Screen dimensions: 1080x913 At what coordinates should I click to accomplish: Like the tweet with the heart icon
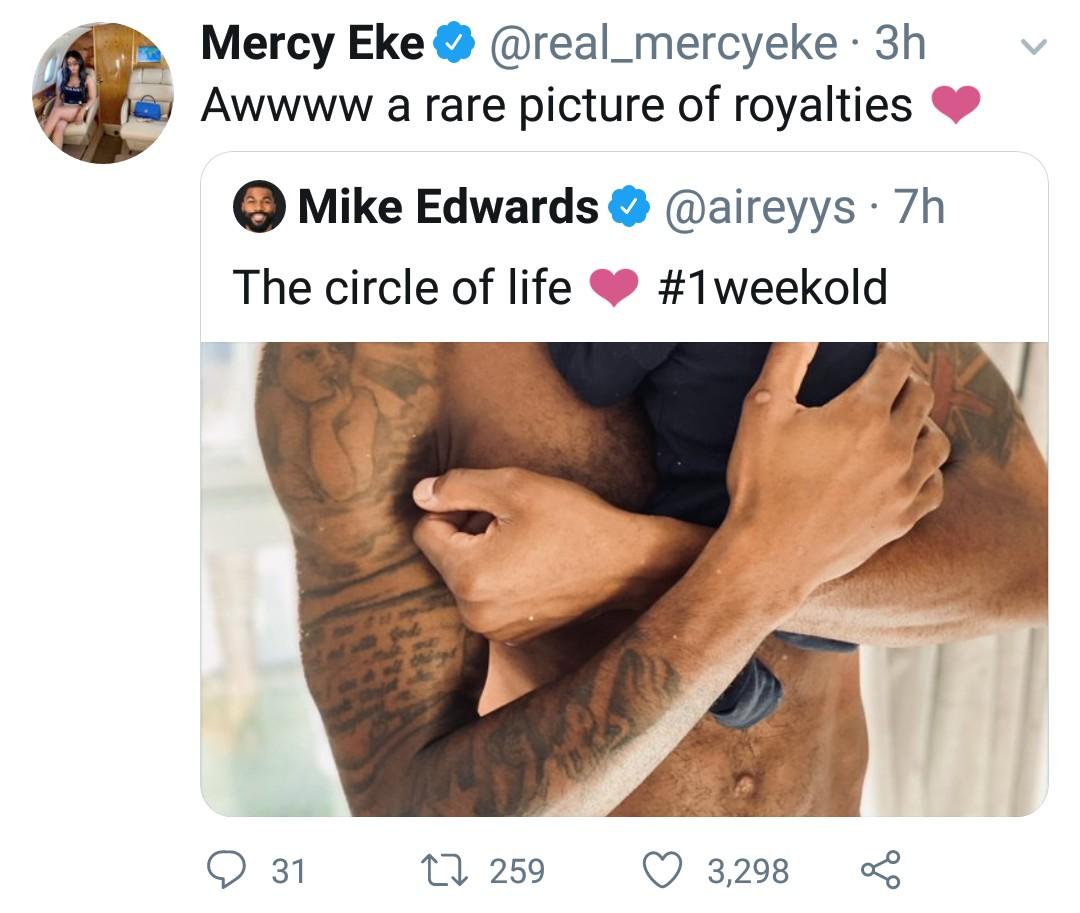click(x=663, y=870)
